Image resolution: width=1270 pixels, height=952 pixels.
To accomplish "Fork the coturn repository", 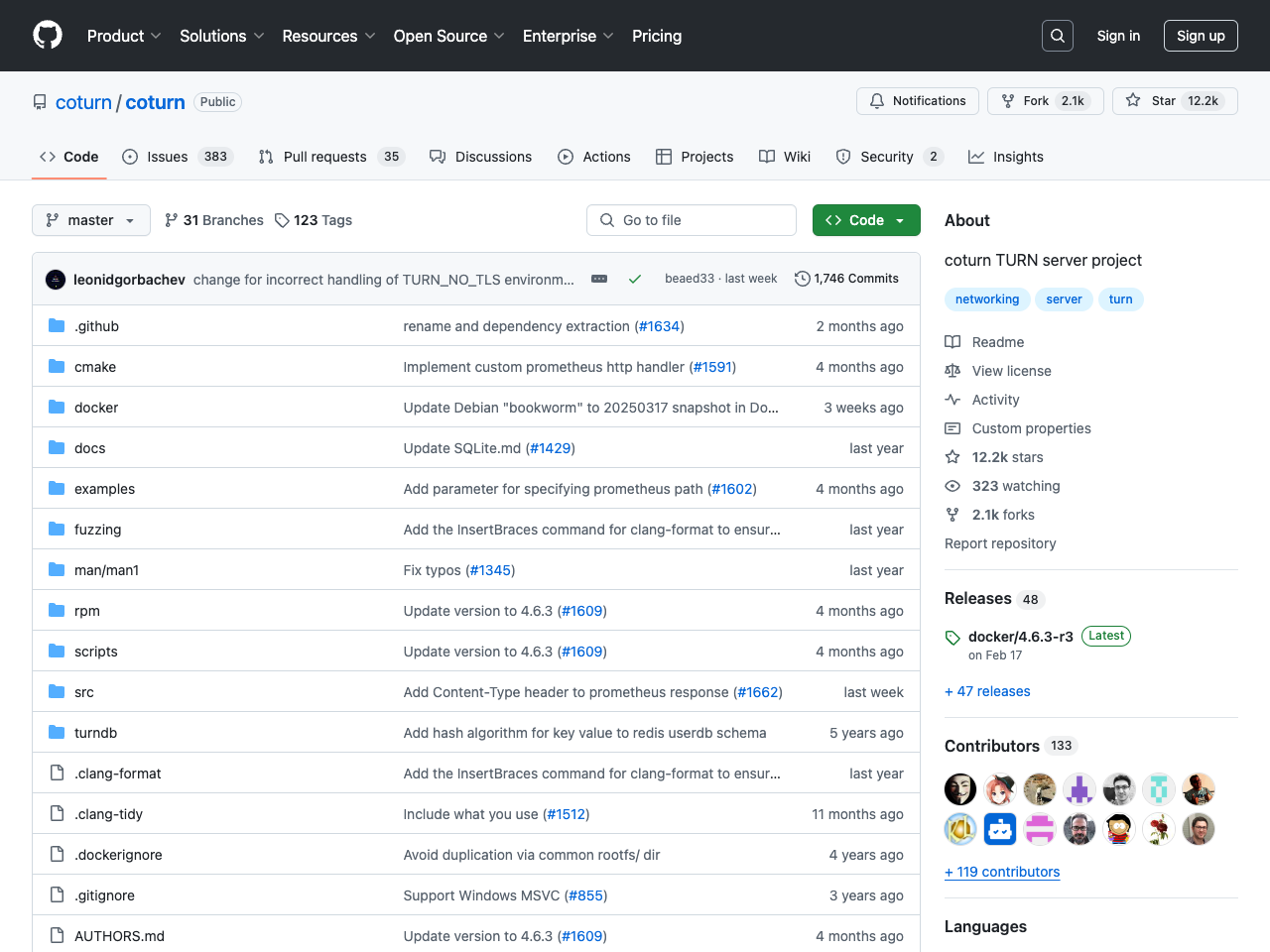I will (1045, 101).
